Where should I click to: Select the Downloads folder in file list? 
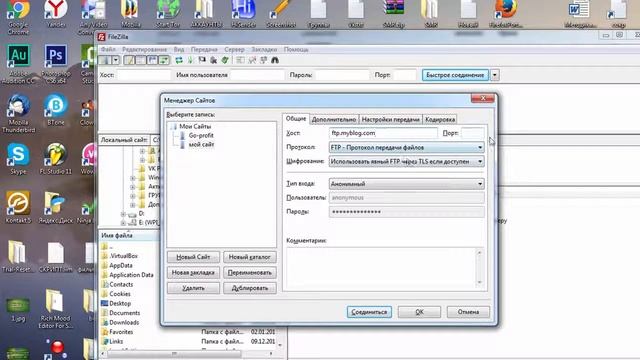(x=124, y=322)
